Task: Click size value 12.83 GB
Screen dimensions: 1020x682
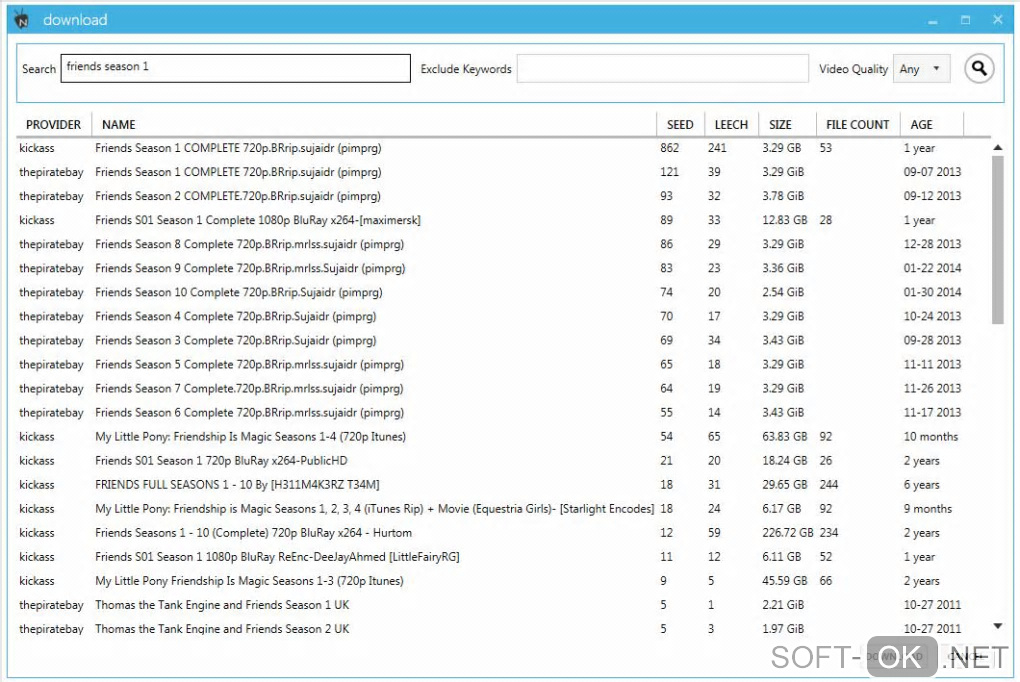Action: [785, 220]
